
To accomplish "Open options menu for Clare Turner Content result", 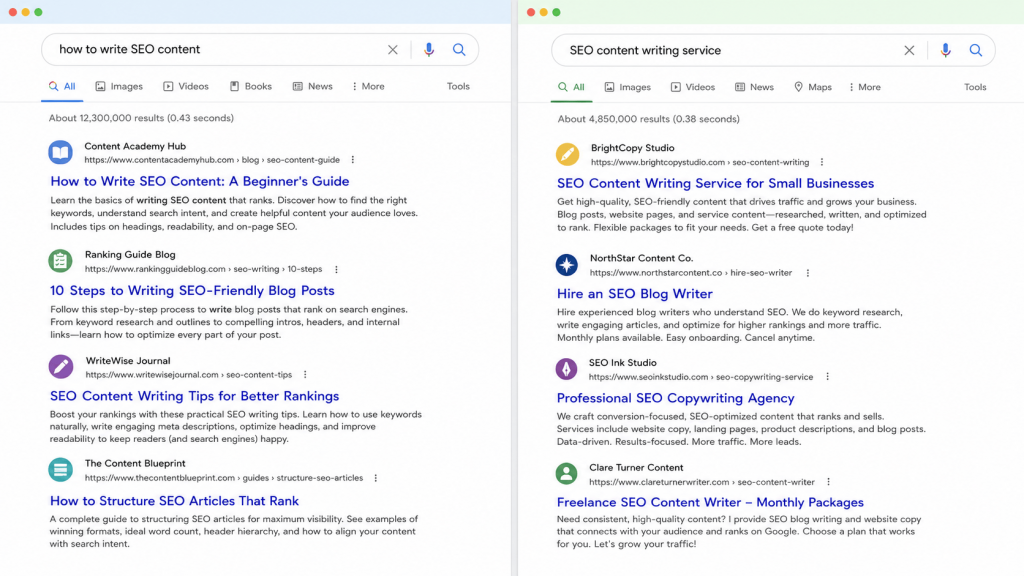I will pos(828,482).
